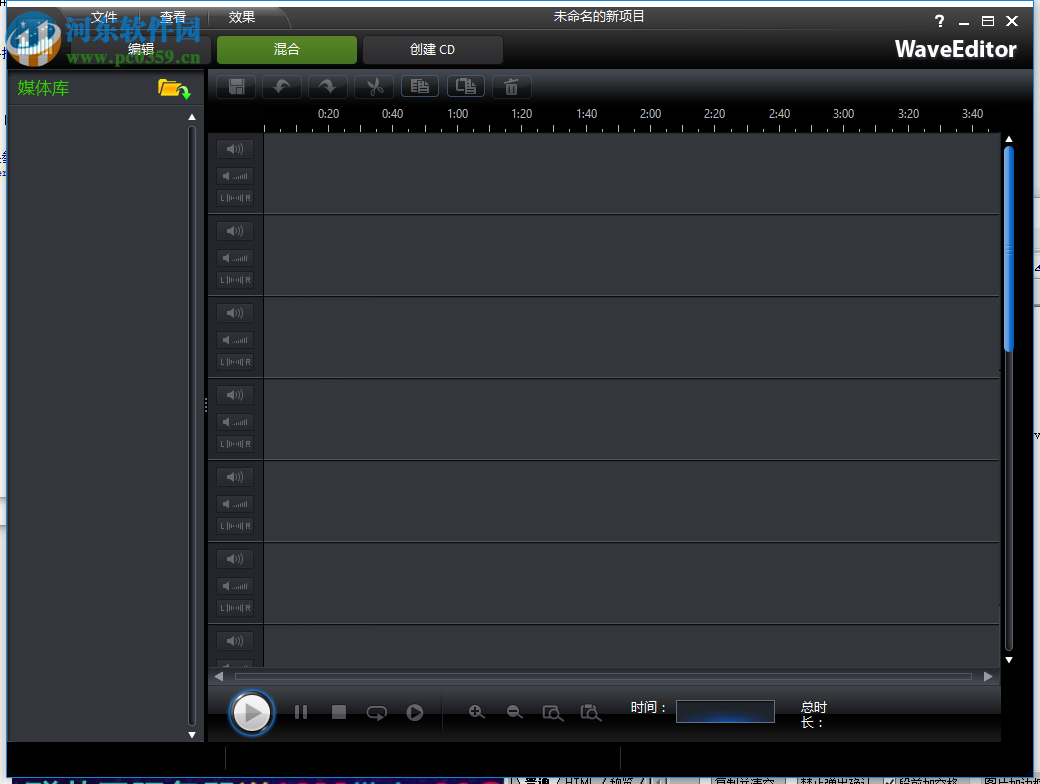Click the Paste icon in the toolbar
This screenshot has width=1040, height=784.
tap(465, 86)
